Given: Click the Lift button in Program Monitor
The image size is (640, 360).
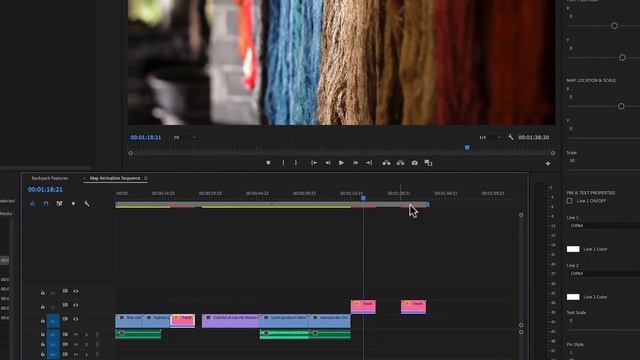Looking at the screenshot, I should tap(386, 163).
